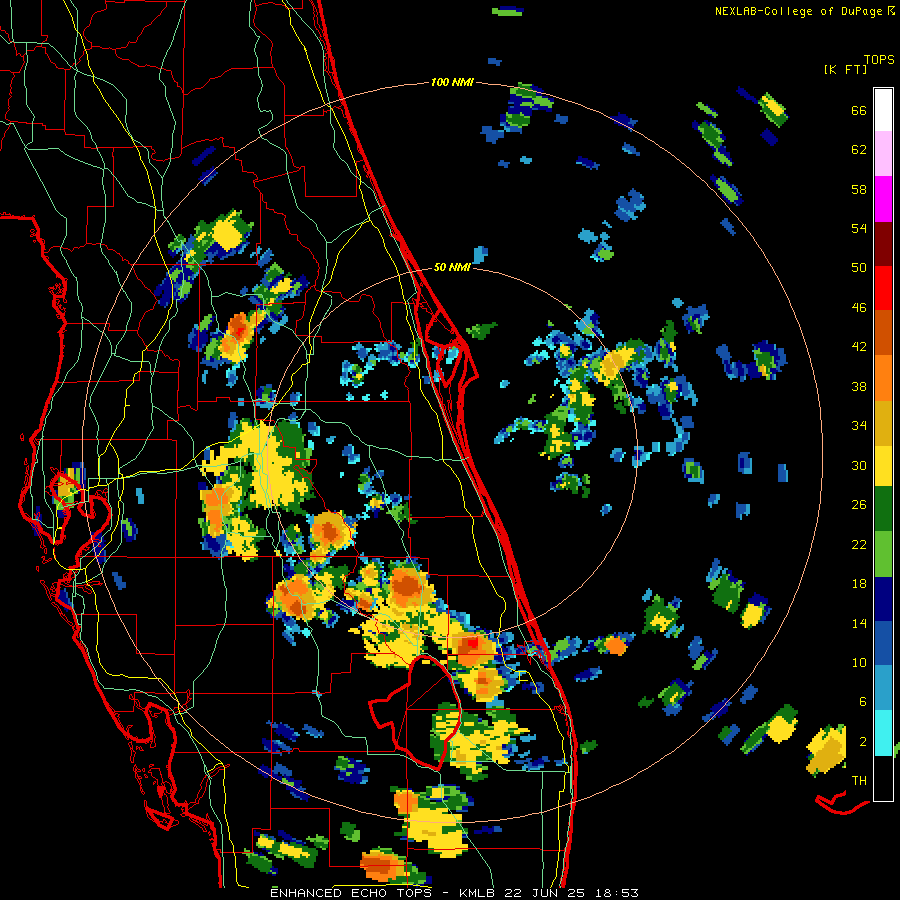
Task: Click the 14 value on the legend
Action: 859,623
